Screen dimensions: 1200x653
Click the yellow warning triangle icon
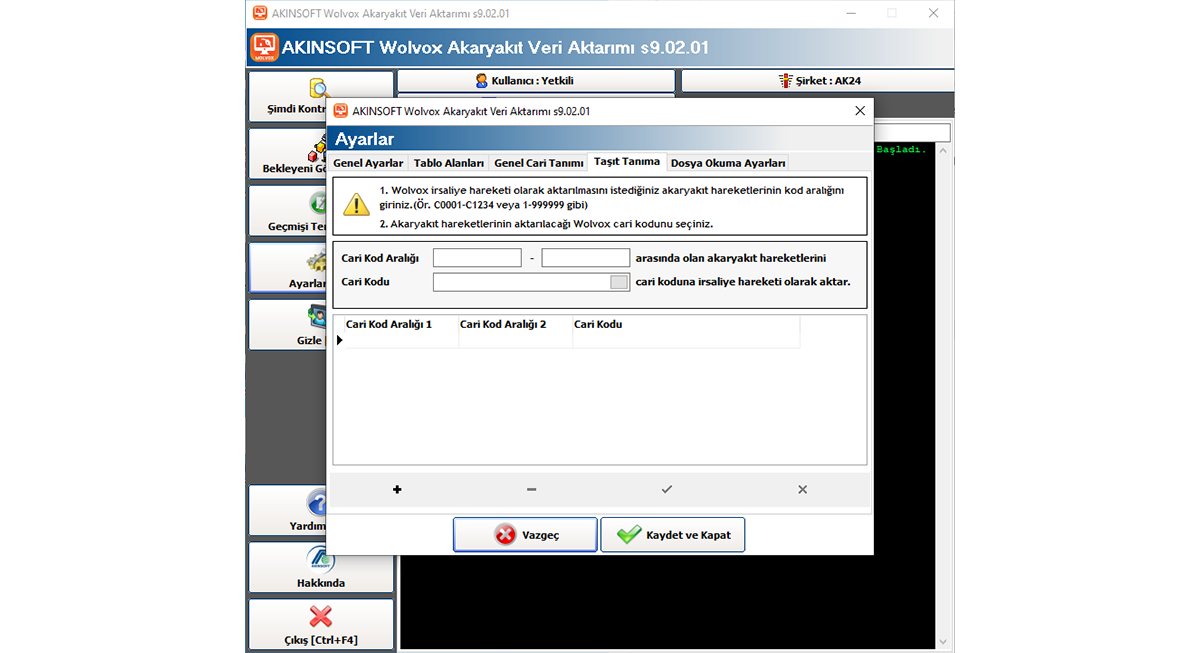point(356,204)
